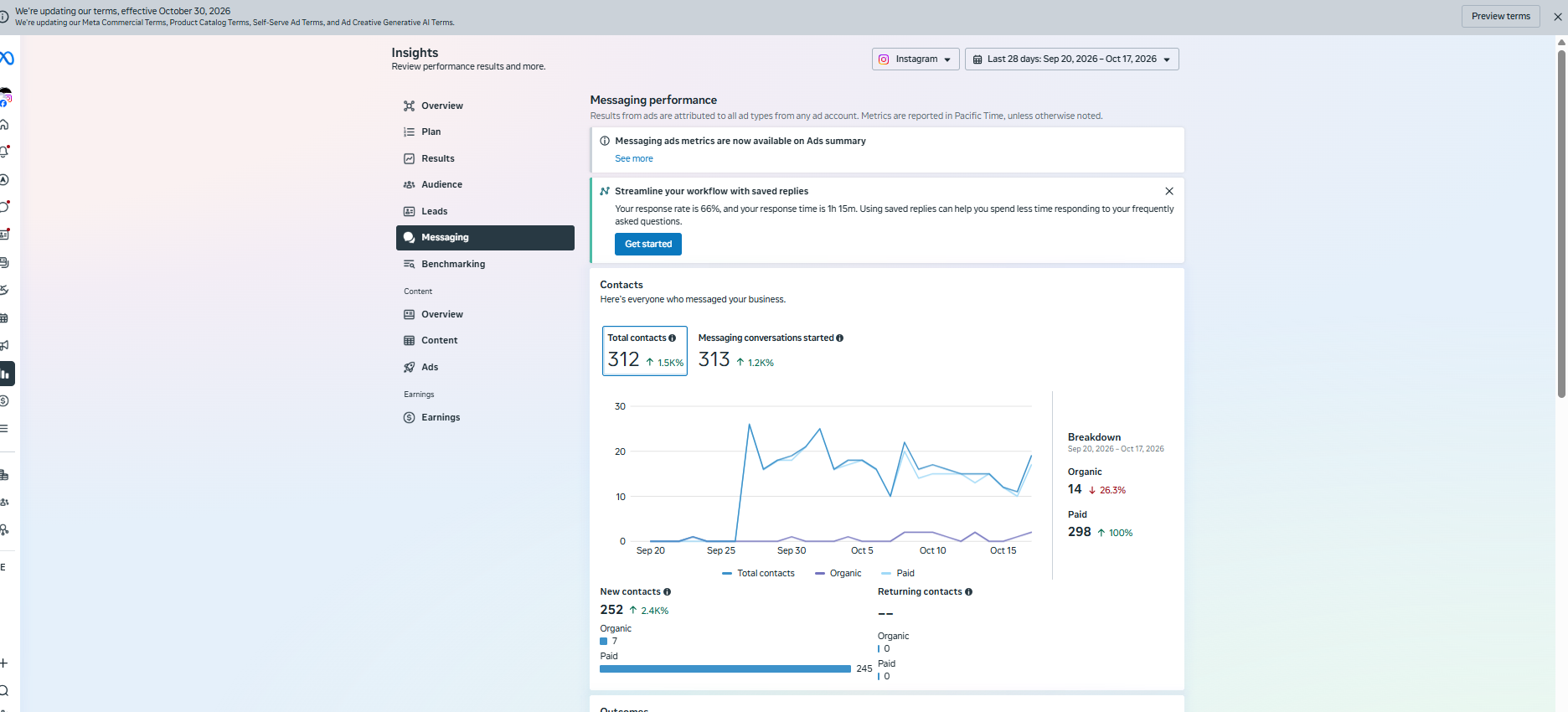Open the hamburger all-tools menu icon
1568x712 pixels.
pos(4,428)
